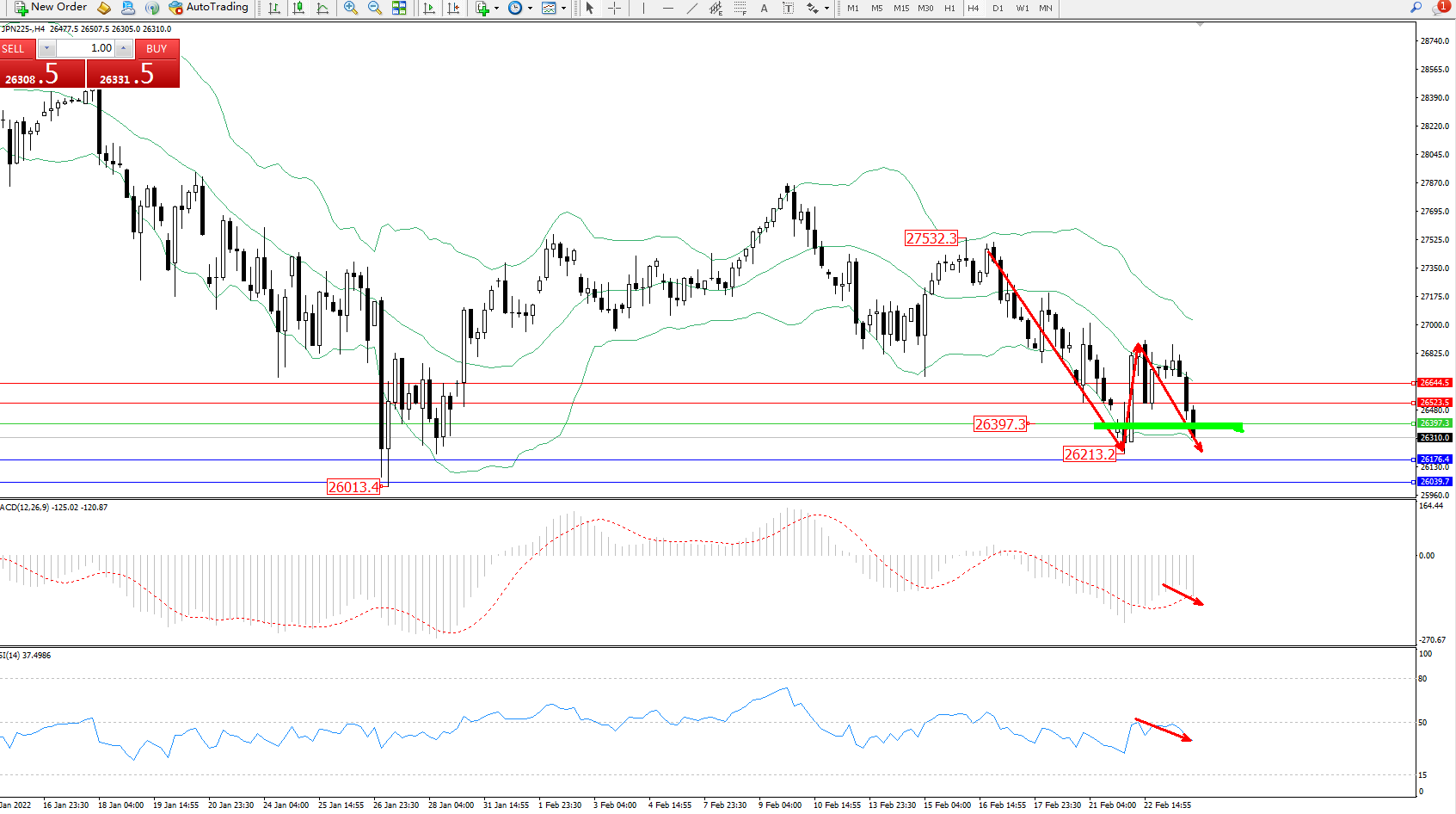Toggle chart Auto Scroll
Image resolution: width=1456 pixels, height=814 pixels.
(429, 8)
